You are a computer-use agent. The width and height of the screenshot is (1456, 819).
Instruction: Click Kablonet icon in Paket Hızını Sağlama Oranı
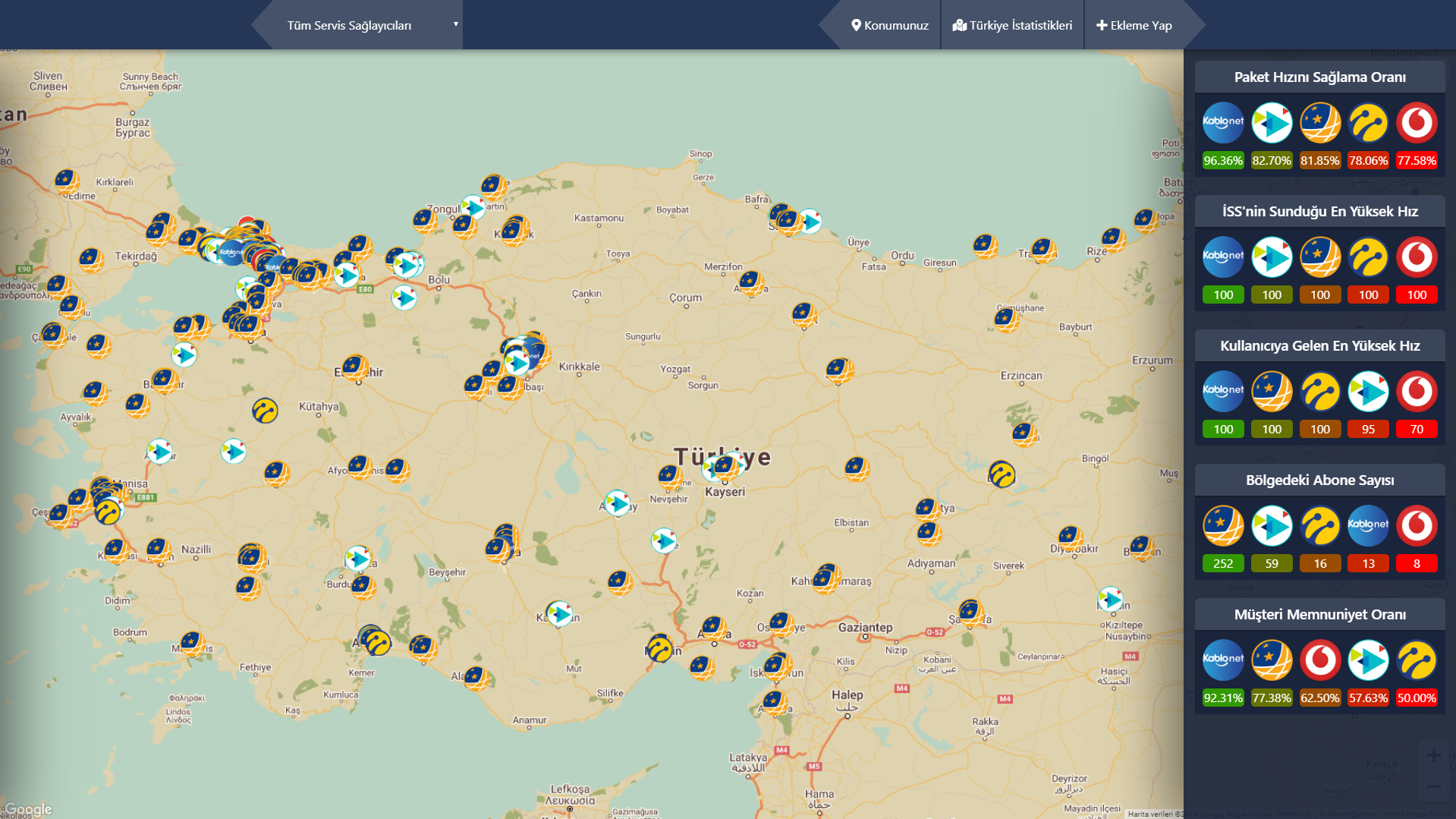pyautogui.click(x=1223, y=122)
